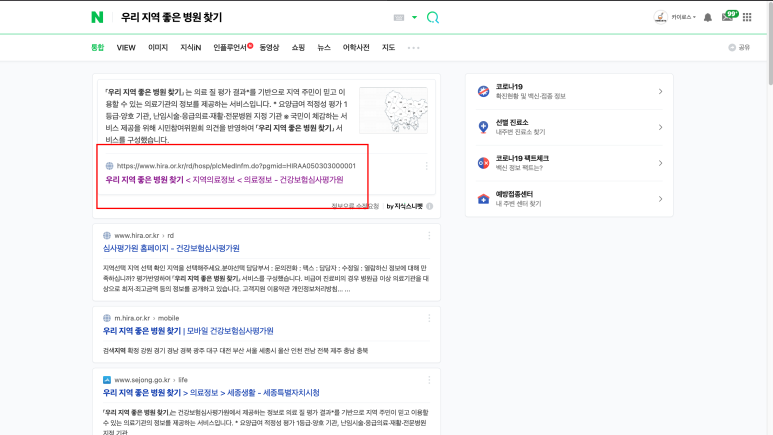Open the 지식iN tab

(x=190, y=47)
